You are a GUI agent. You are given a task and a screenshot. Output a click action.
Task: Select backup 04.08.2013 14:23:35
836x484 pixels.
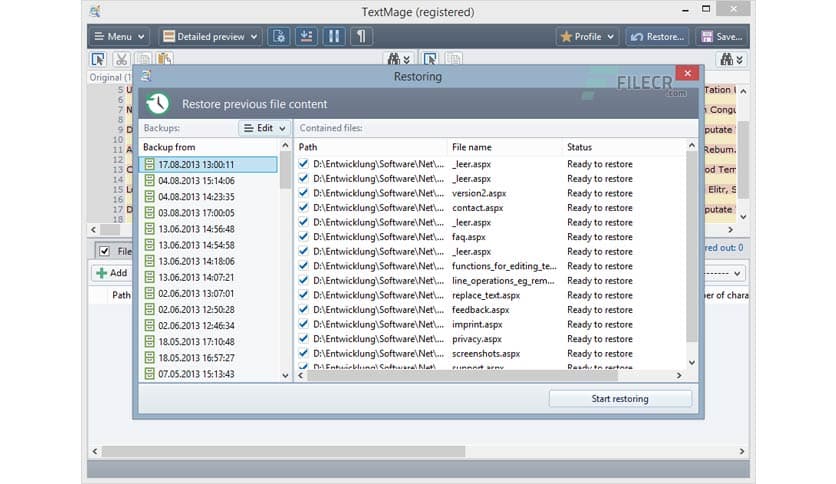click(208, 196)
